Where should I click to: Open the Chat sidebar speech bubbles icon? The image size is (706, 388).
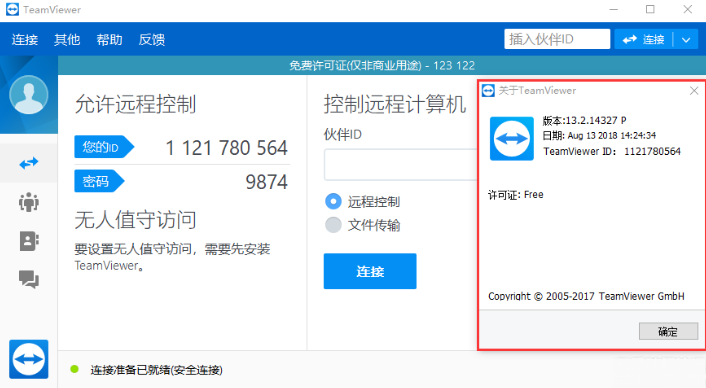[29, 280]
